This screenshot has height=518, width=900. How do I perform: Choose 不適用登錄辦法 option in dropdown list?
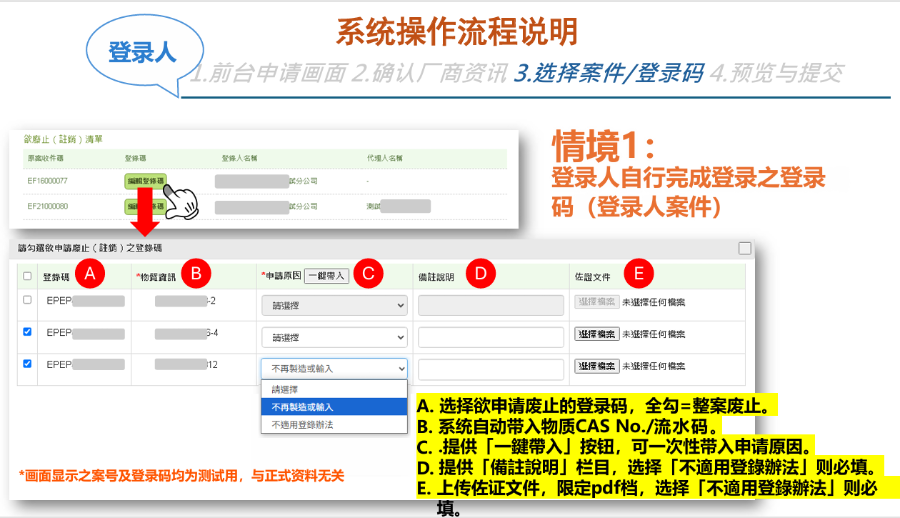point(334,425)
